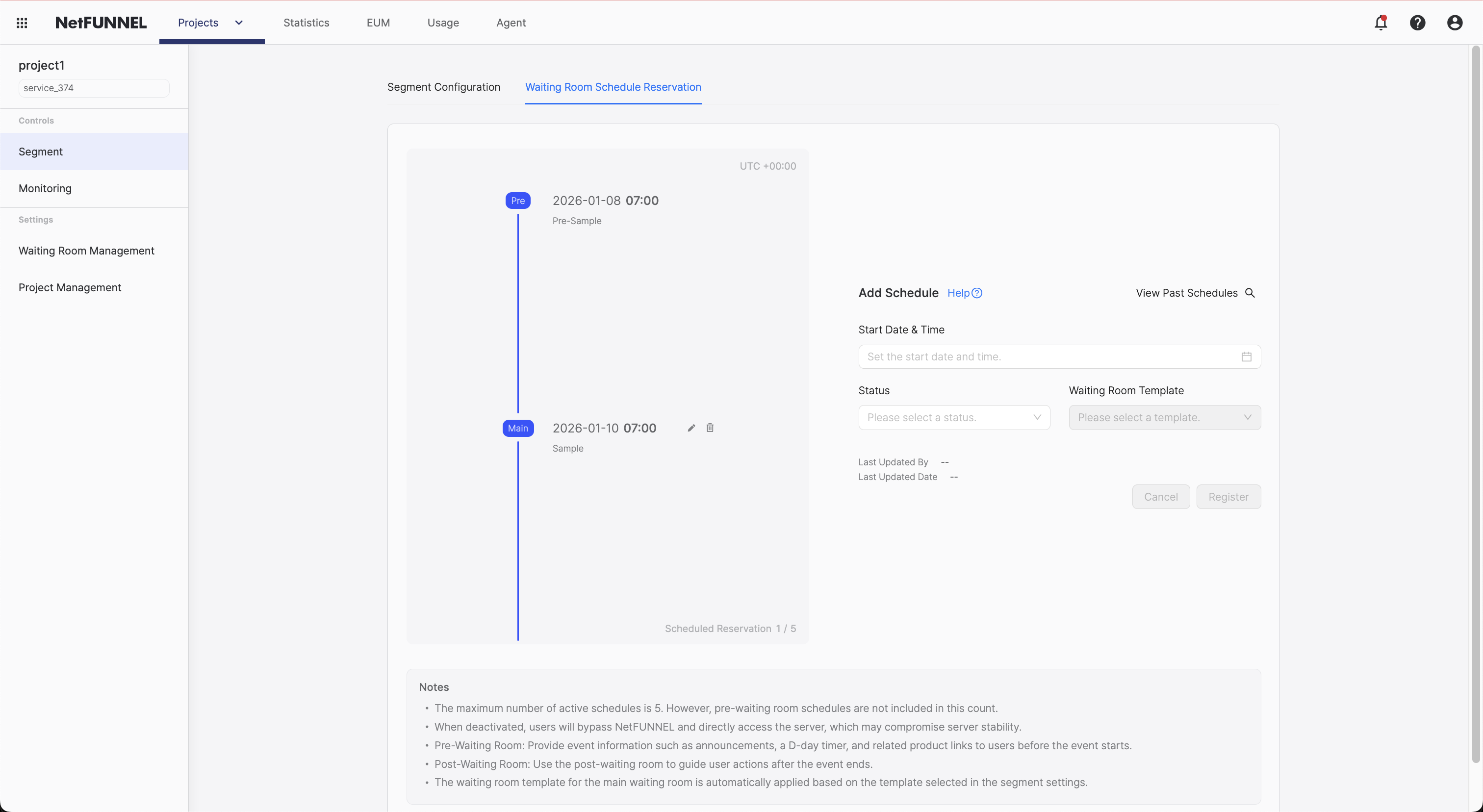Open the Waiting Room Template dropdown

[1164, 418]
